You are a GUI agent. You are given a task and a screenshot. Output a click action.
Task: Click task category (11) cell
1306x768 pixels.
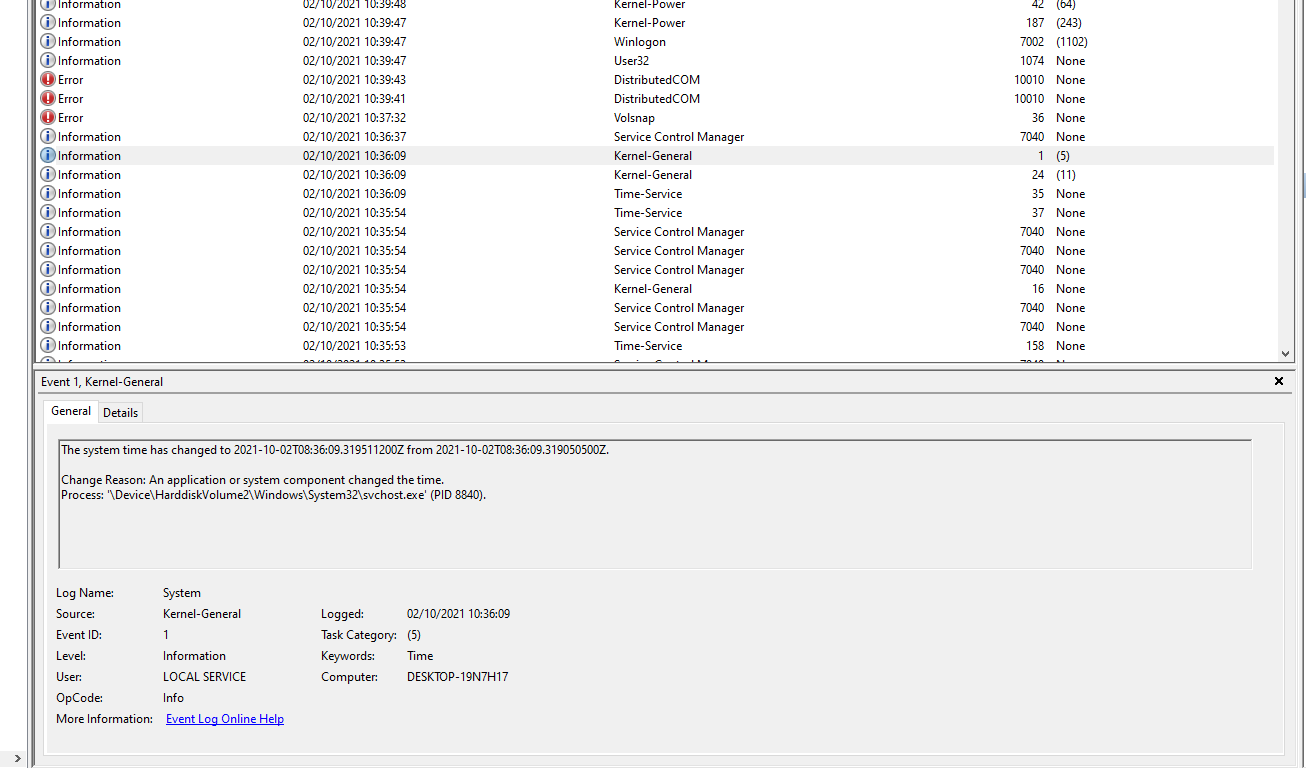(1066, 175)
